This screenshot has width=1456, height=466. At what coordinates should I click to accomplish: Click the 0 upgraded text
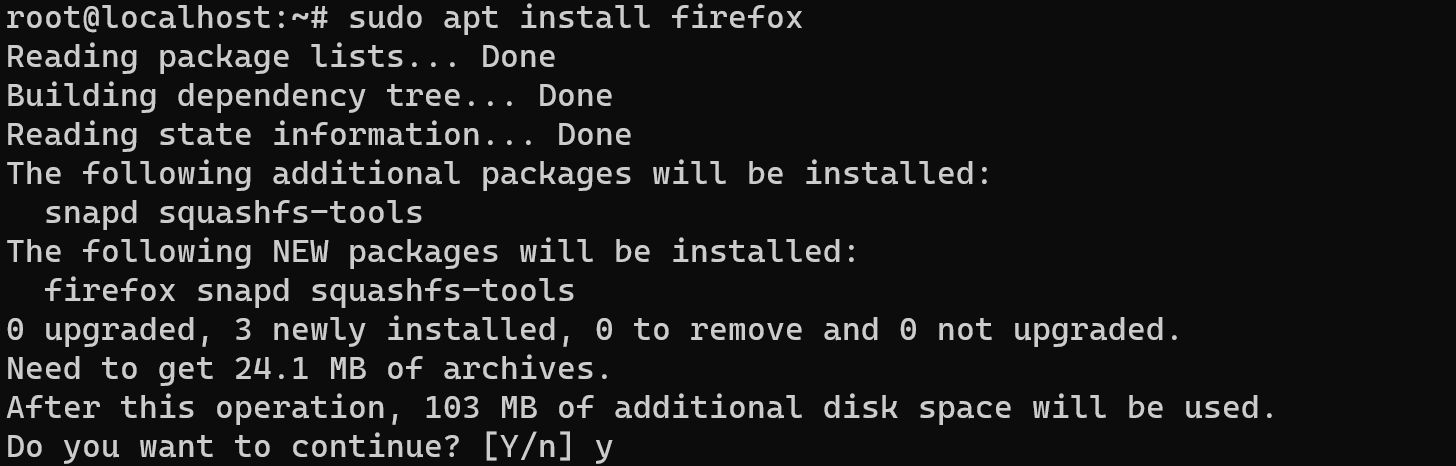pyautogui.click(x=101, y=330)
